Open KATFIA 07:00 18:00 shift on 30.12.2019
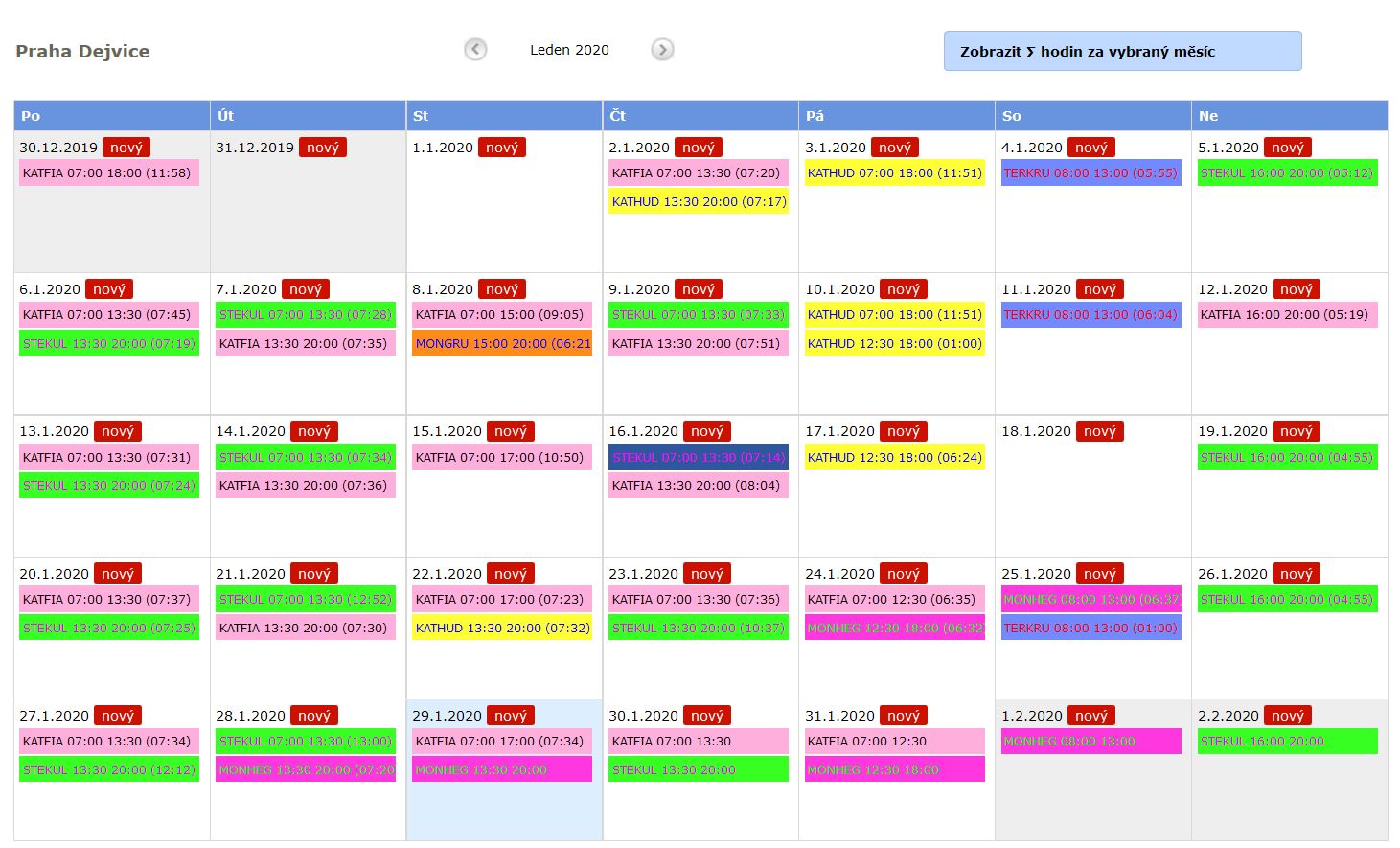This screenshot has width=1400, height=848. click(108, 173)
